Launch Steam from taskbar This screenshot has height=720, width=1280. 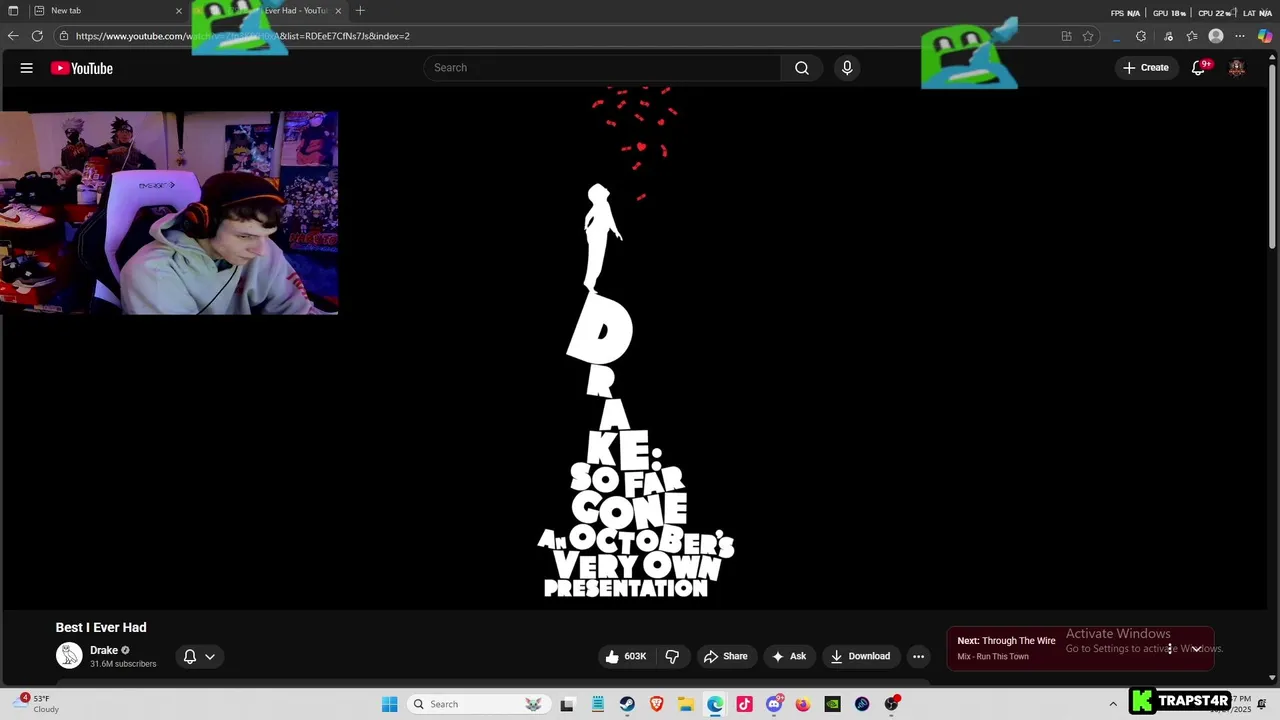click(627, 704)
